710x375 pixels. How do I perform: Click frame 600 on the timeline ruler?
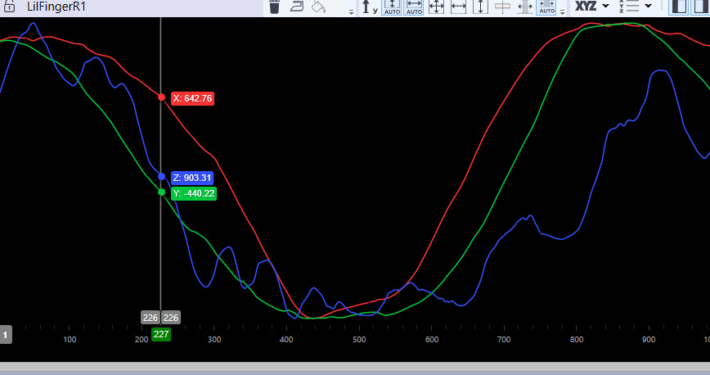point(432,339)
